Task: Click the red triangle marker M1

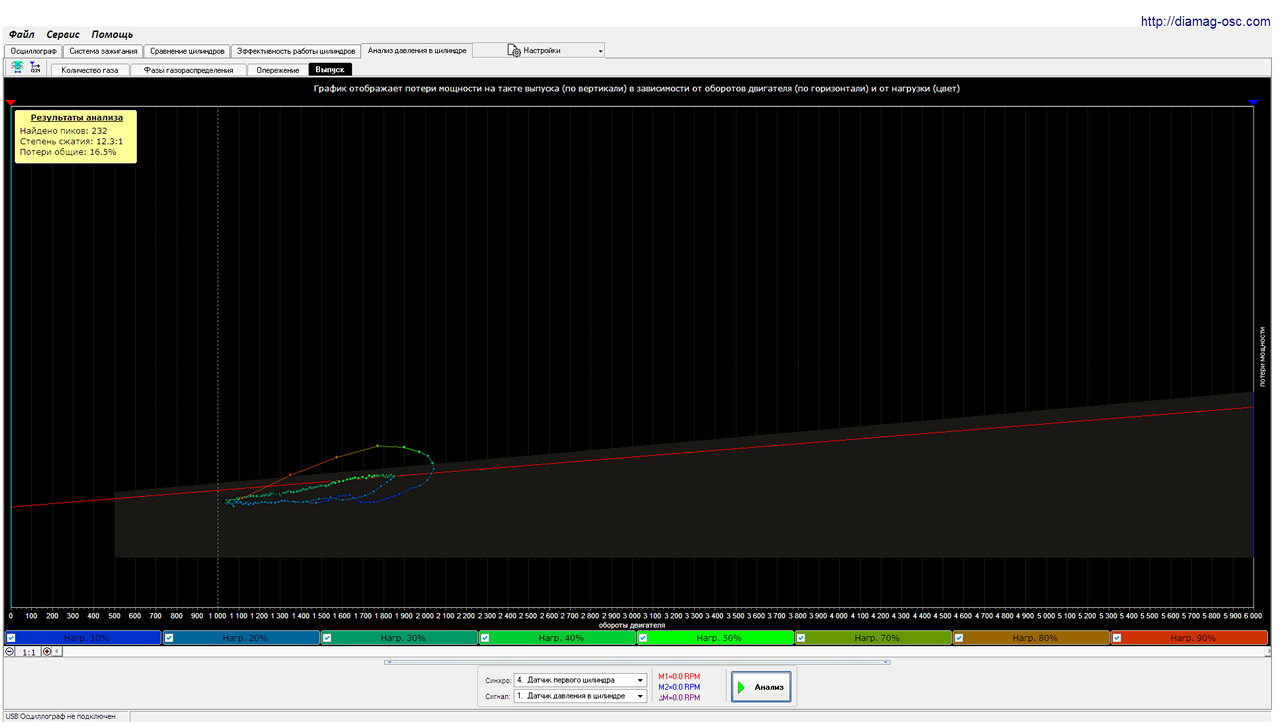Action: (x=11, y=102)
